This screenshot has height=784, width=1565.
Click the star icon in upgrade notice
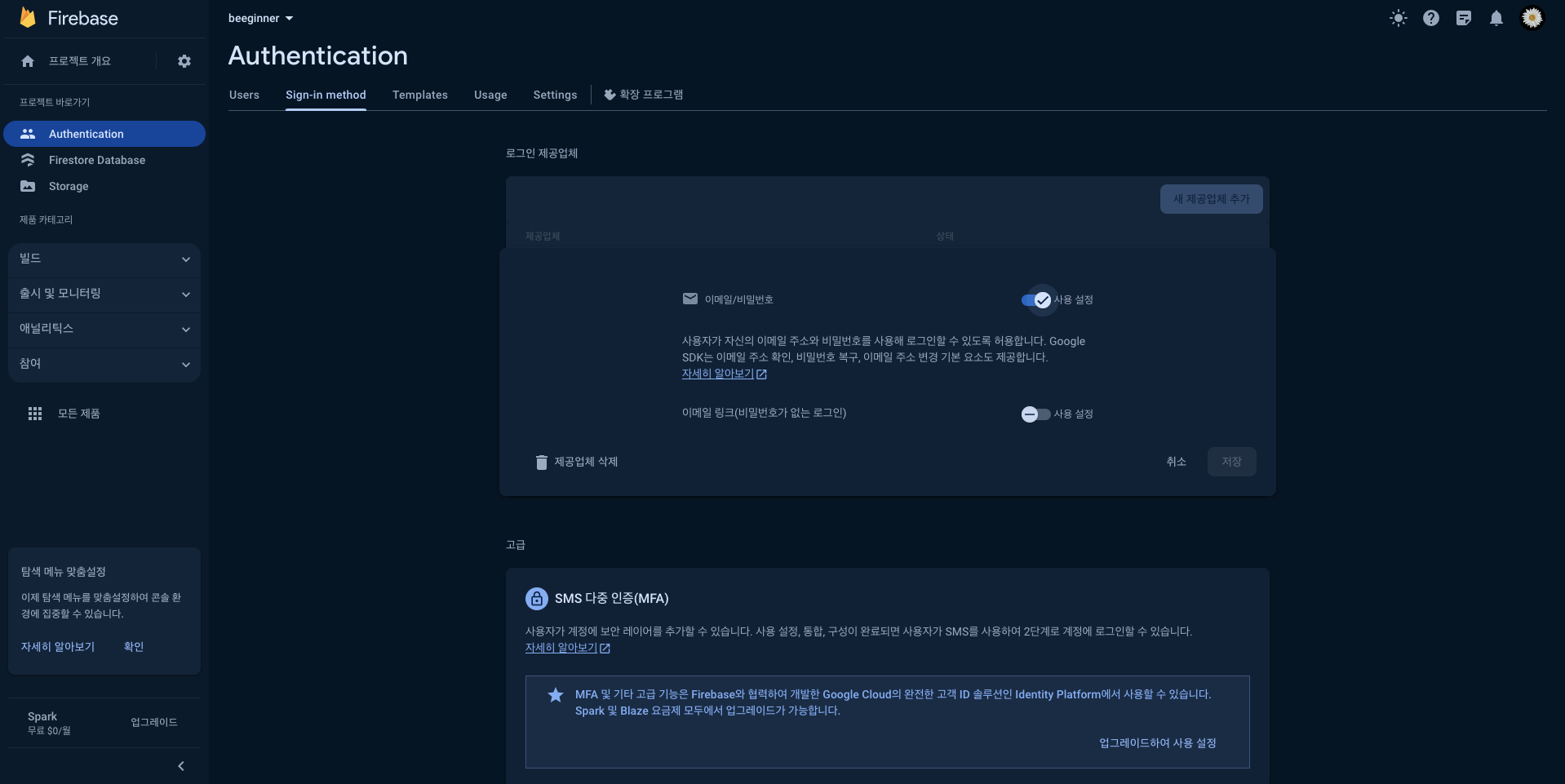[556, 695]
